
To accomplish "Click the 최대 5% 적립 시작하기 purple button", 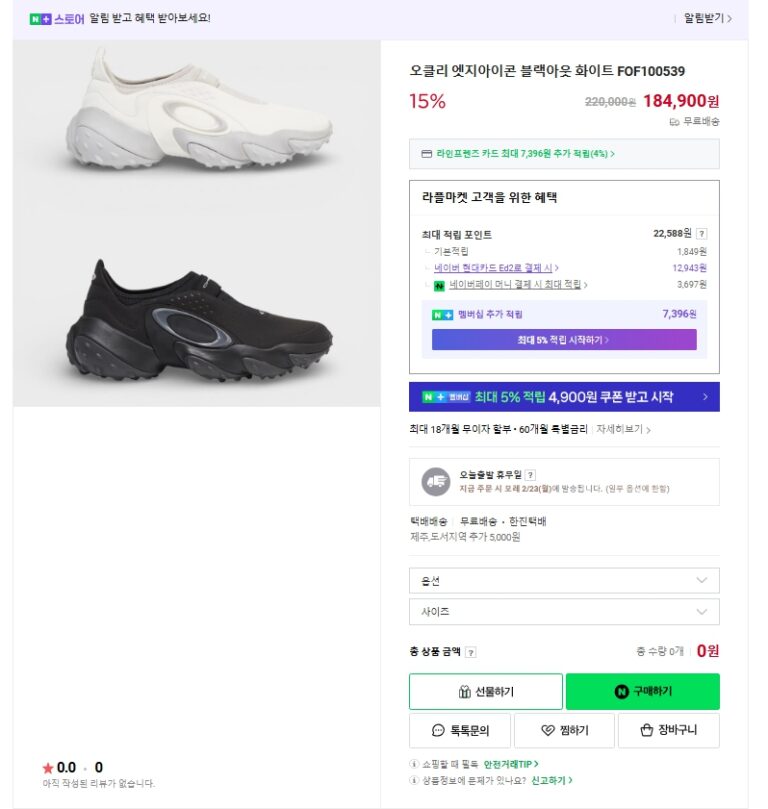I will (564, 340).
